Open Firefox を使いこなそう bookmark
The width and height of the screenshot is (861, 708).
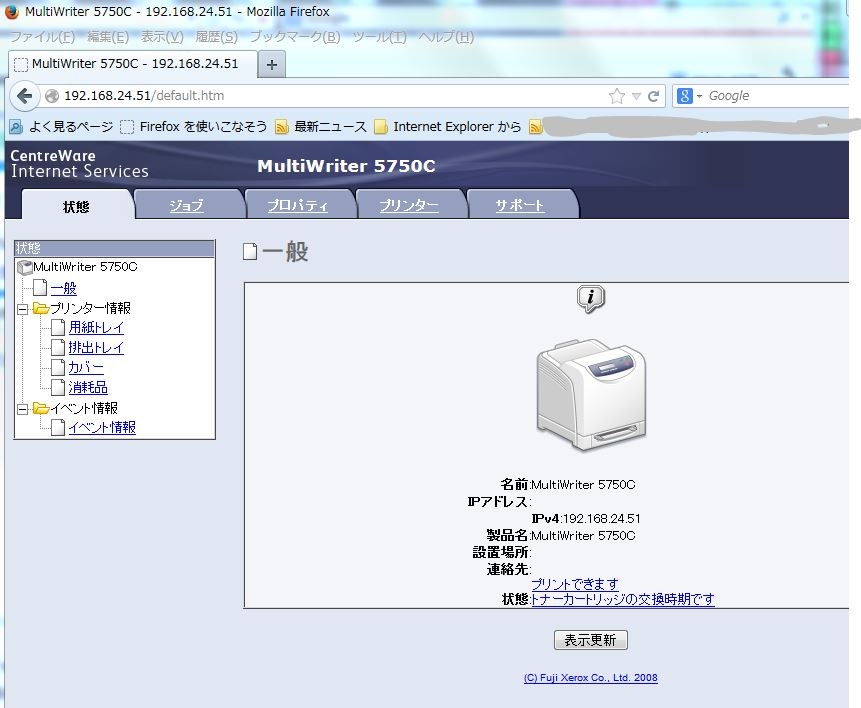193,127
